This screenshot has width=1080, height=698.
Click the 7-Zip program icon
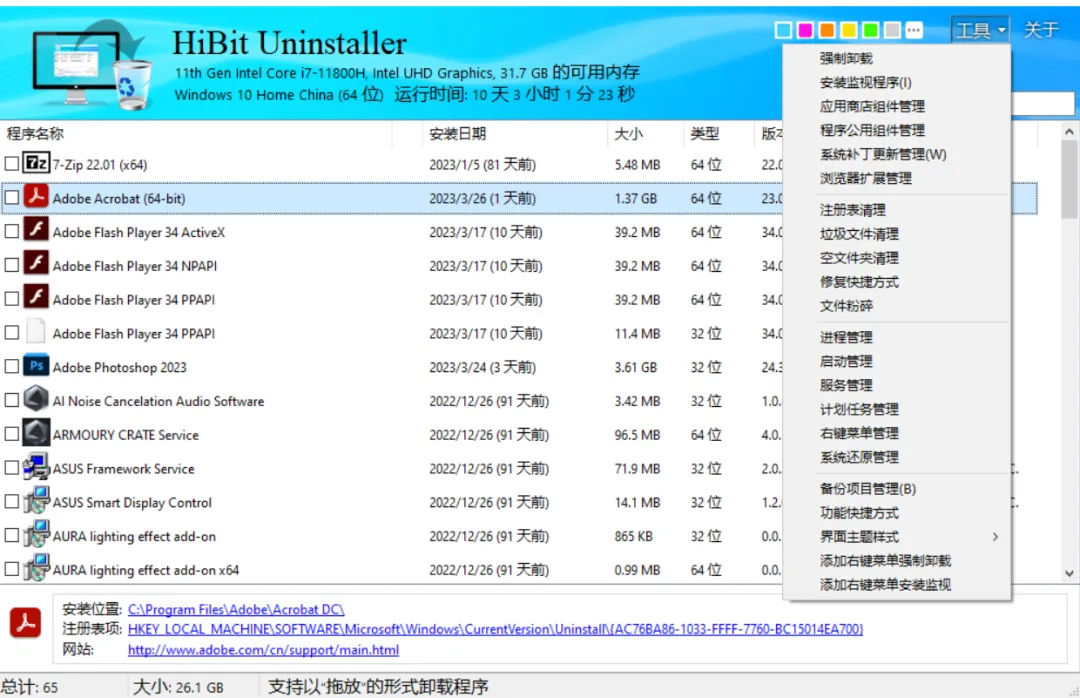click(36, 163)
